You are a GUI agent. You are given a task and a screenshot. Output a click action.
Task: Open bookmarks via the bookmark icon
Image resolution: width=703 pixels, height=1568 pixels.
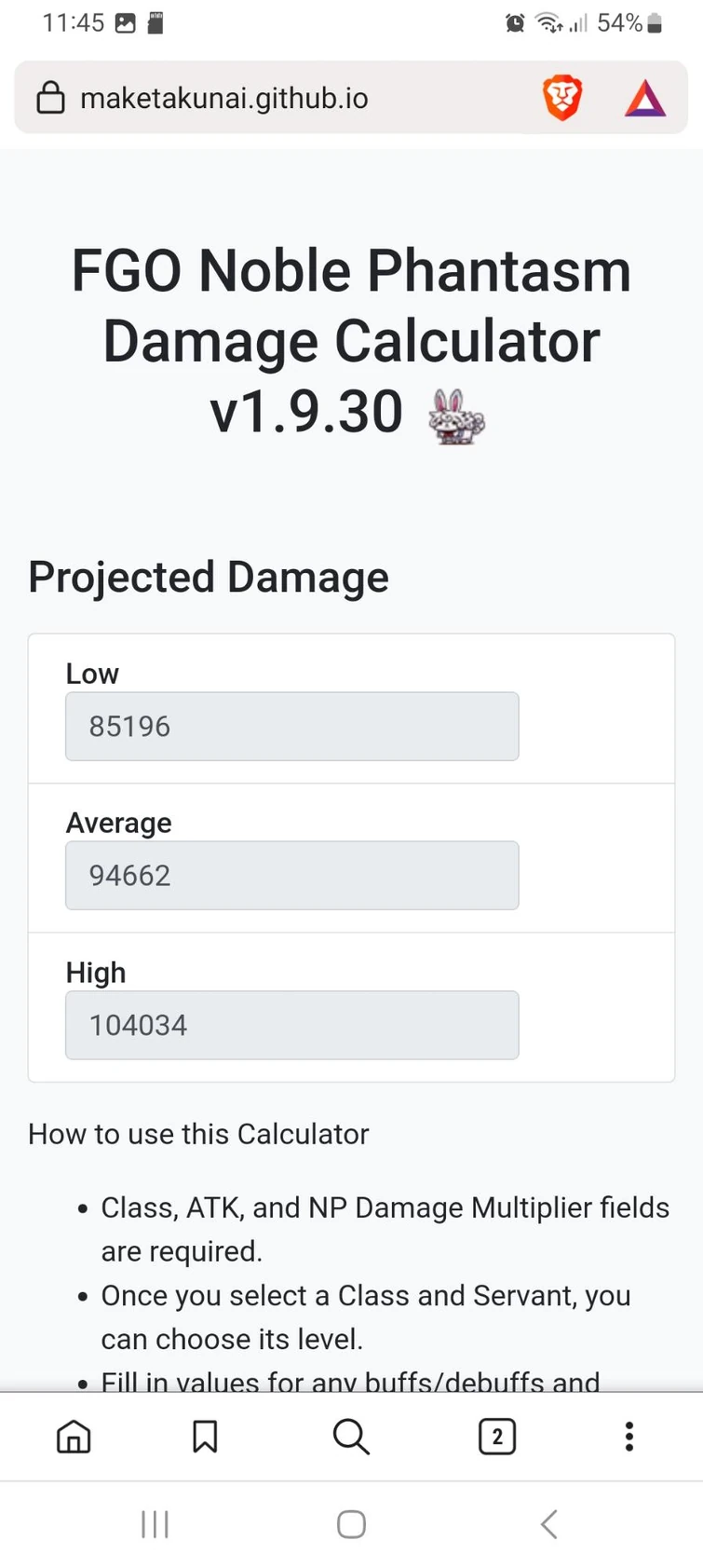point(205,1437)
